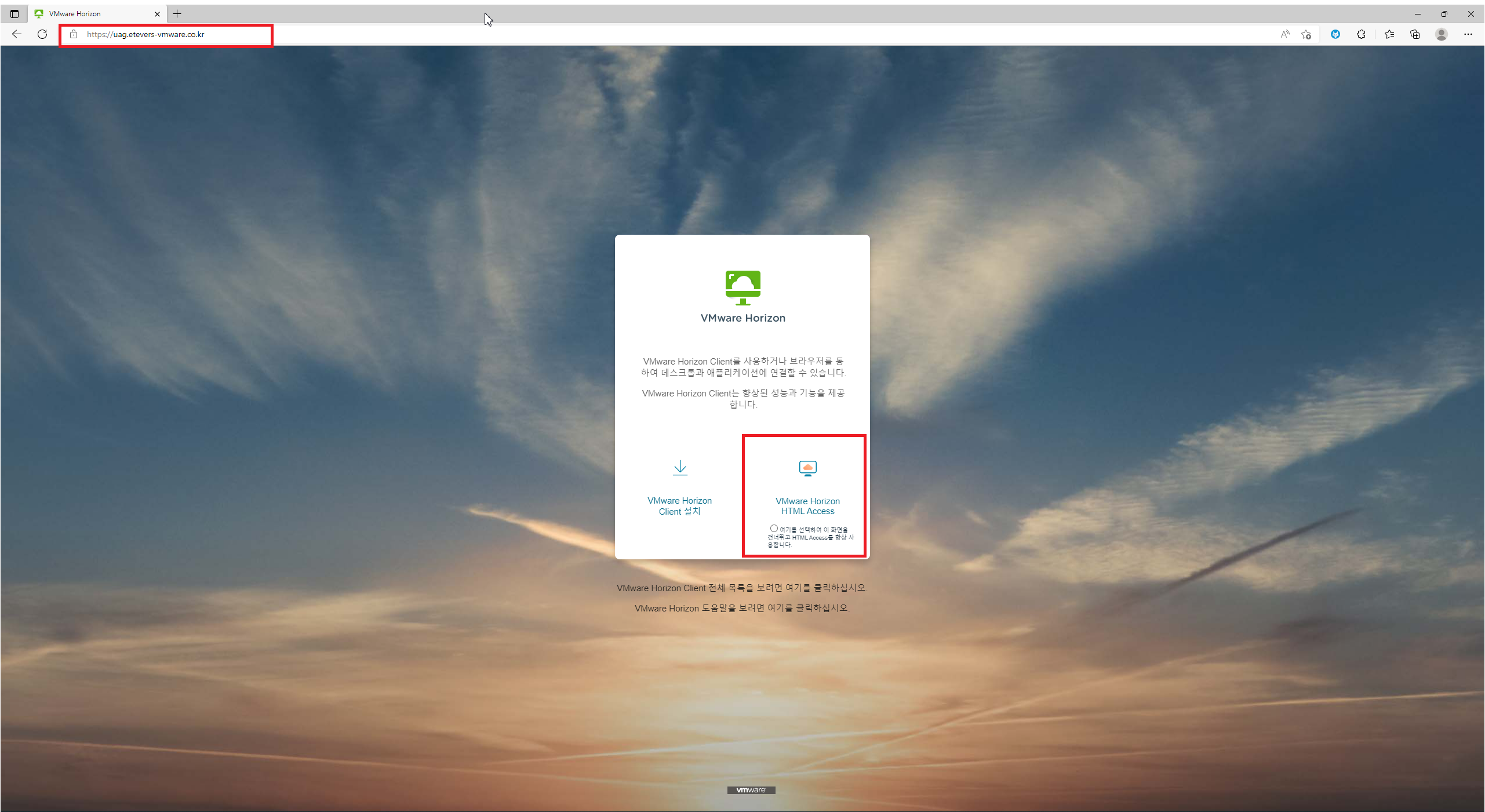Restore down the browser window
This screenshot has width=1485, height=812.
(x=1444, y=14)
